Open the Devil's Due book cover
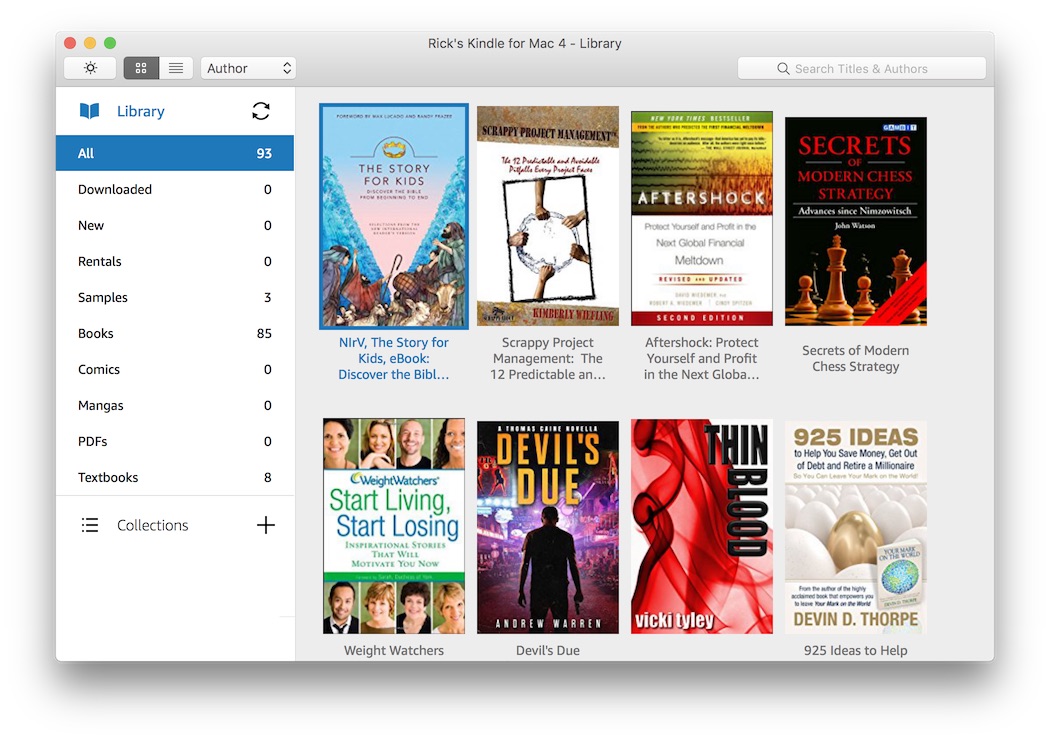The height and width of the screenshot is (741, 1050). click(548, 527)
